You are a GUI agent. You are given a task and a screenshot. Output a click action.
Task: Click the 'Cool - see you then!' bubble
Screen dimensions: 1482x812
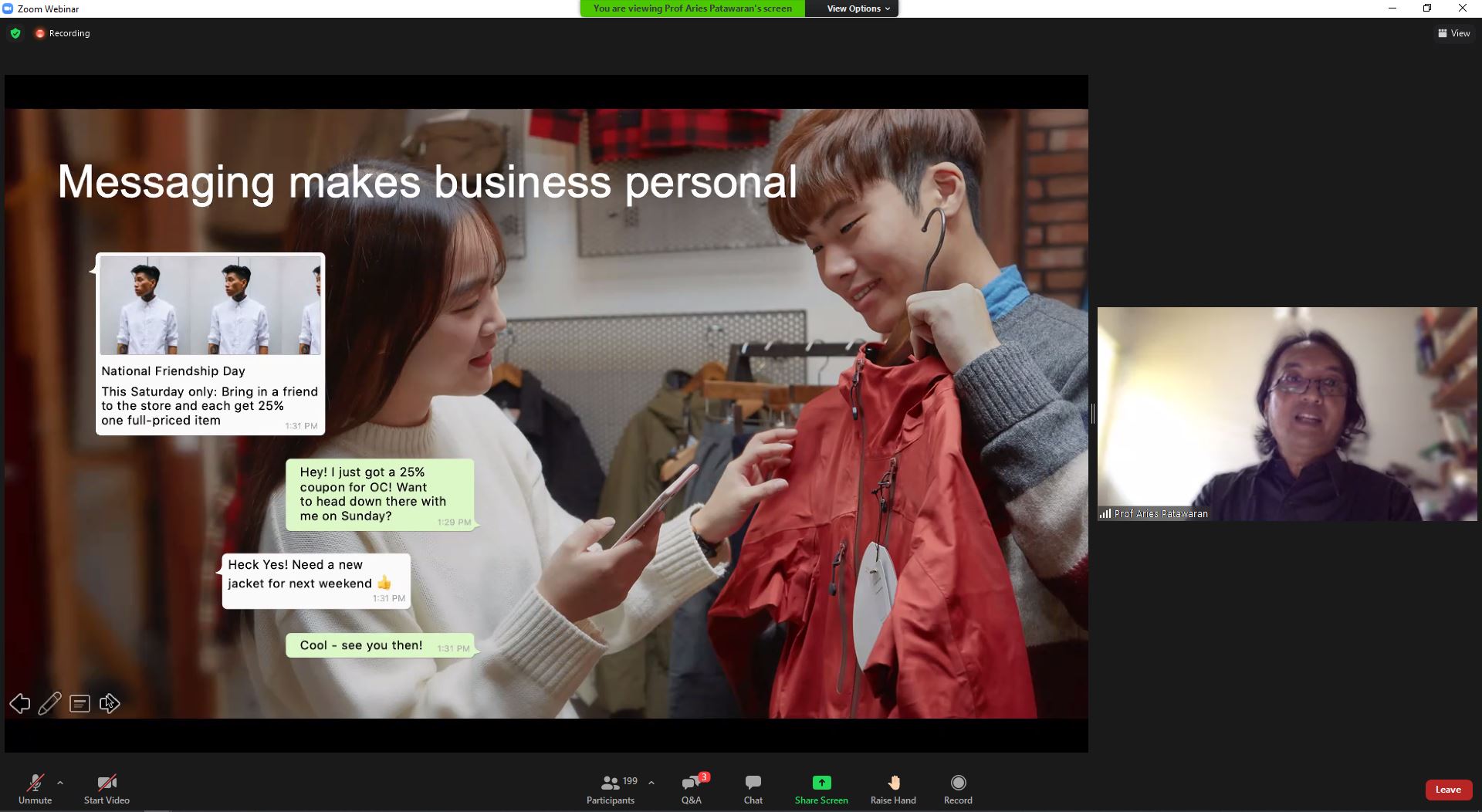coord(380,646)
